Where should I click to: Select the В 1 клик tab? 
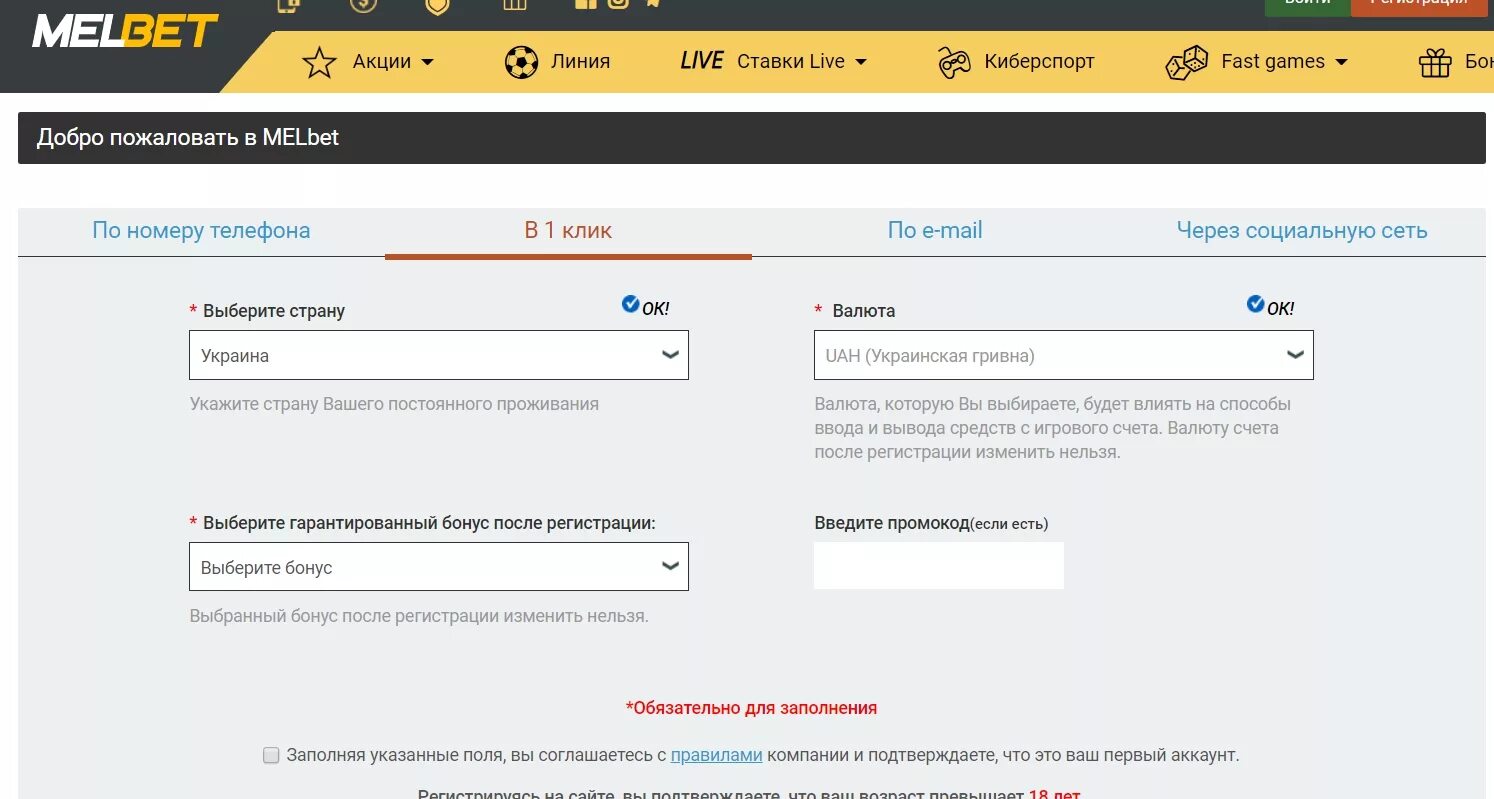tap(568, 231)
